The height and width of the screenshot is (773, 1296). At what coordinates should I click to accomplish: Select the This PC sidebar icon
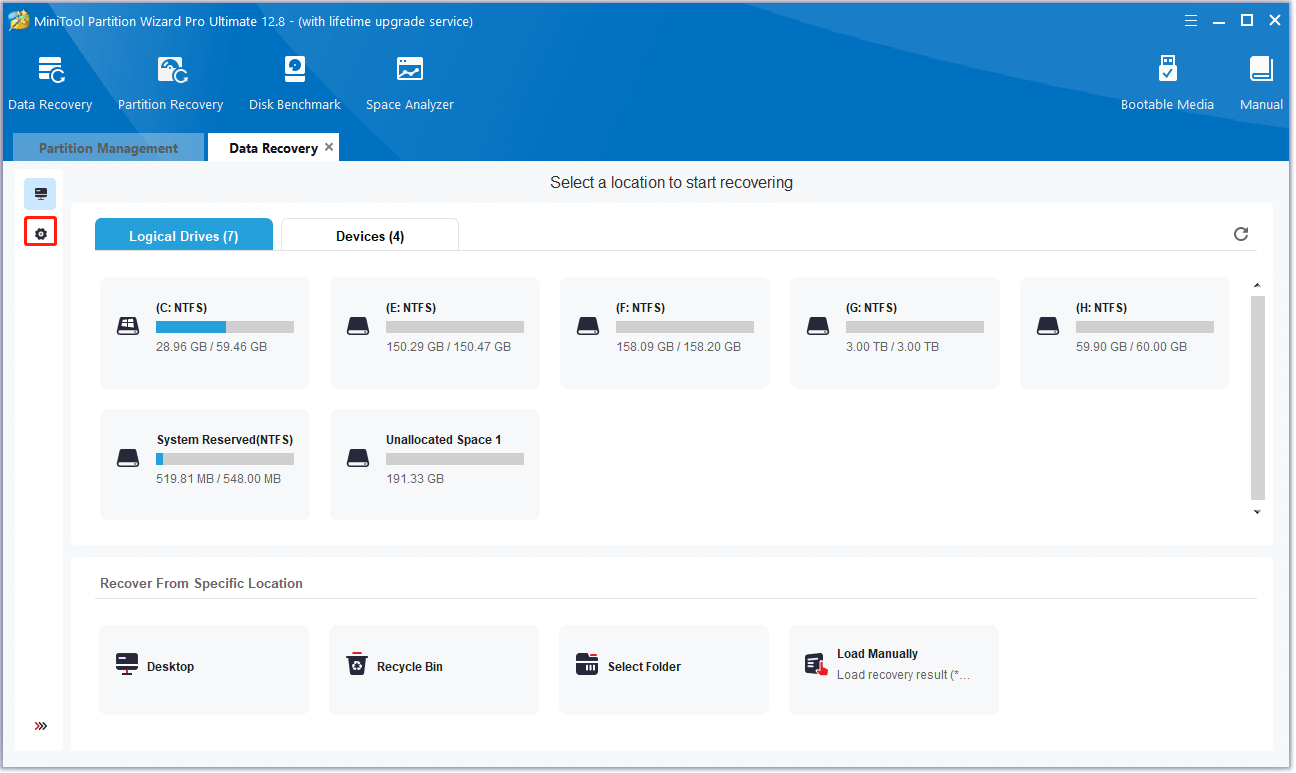(x=41, y=194)
